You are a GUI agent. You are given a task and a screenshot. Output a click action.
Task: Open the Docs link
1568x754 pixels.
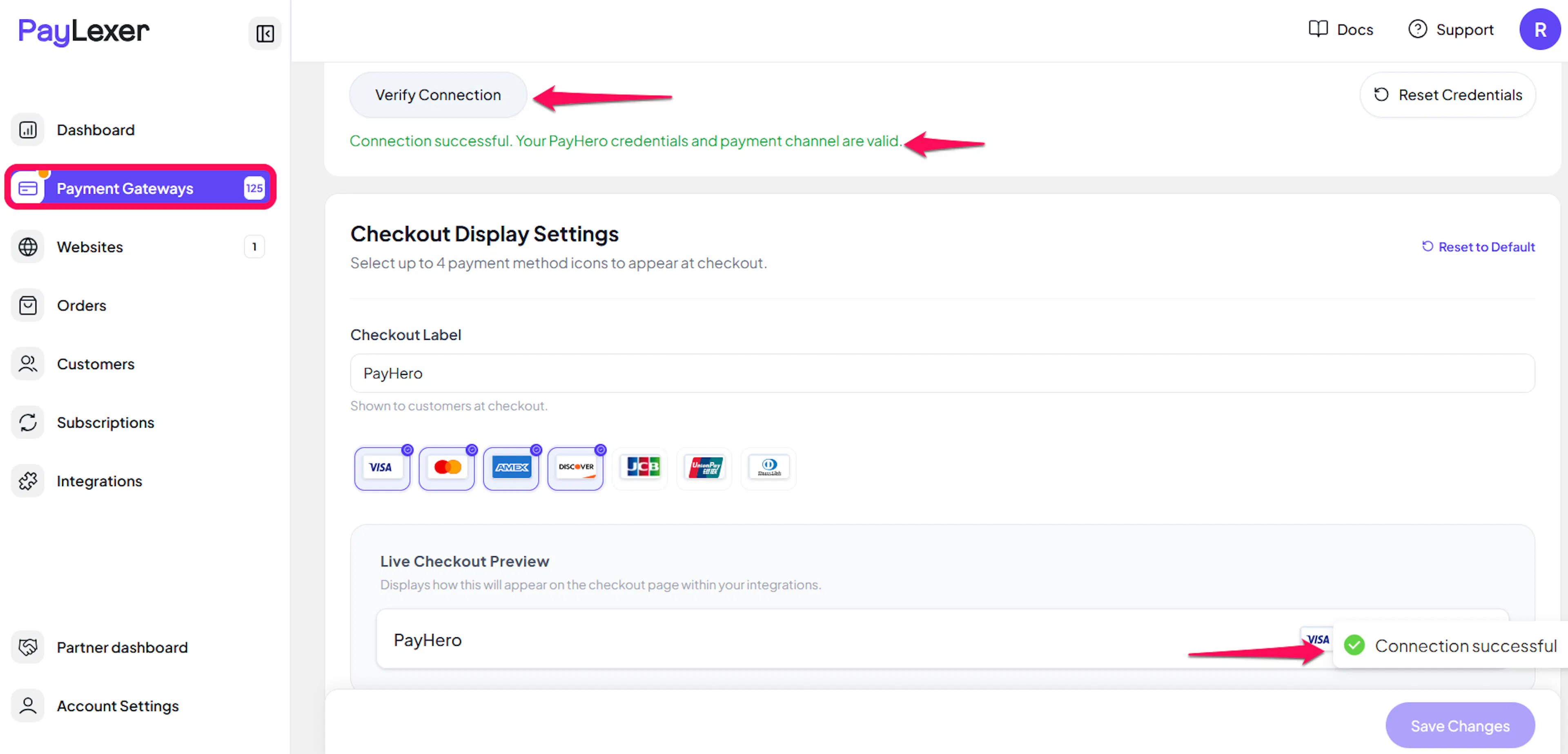pyautogui.click(x=1341, y=29)
